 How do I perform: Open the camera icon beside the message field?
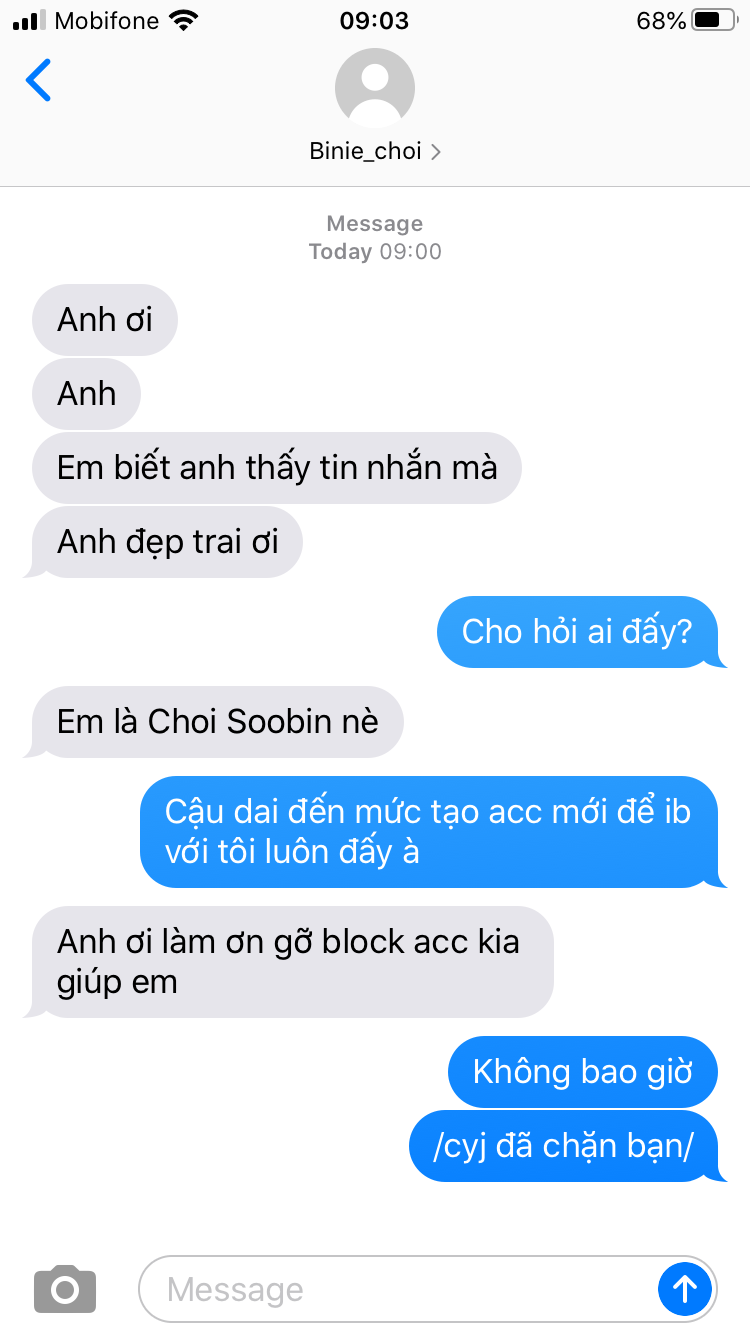coord(65,1289)
